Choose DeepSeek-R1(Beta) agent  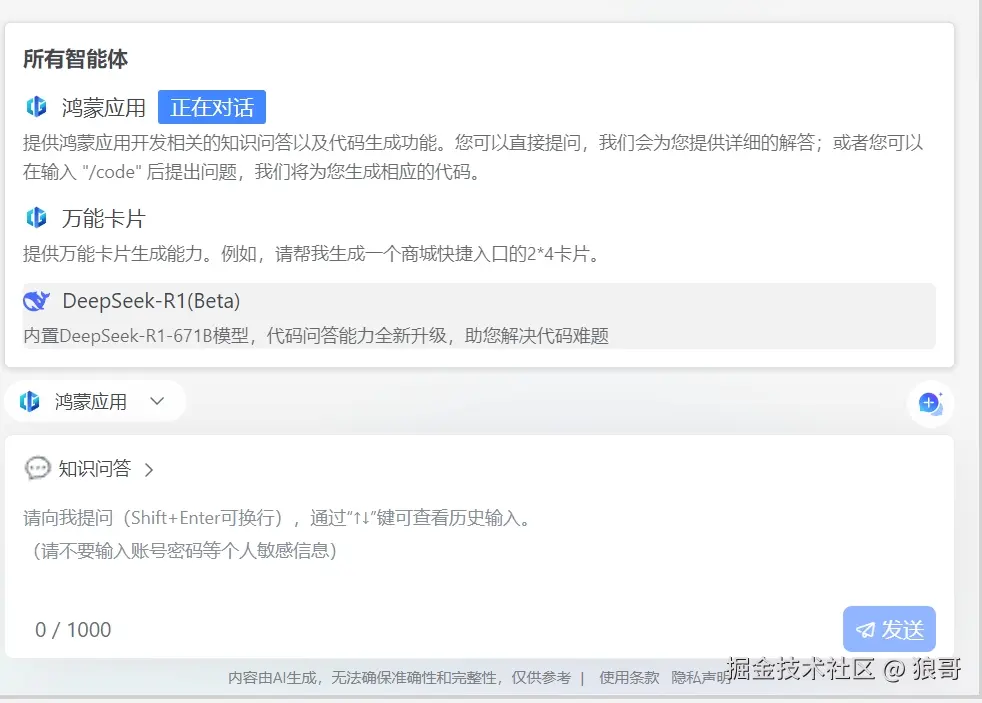479,316
